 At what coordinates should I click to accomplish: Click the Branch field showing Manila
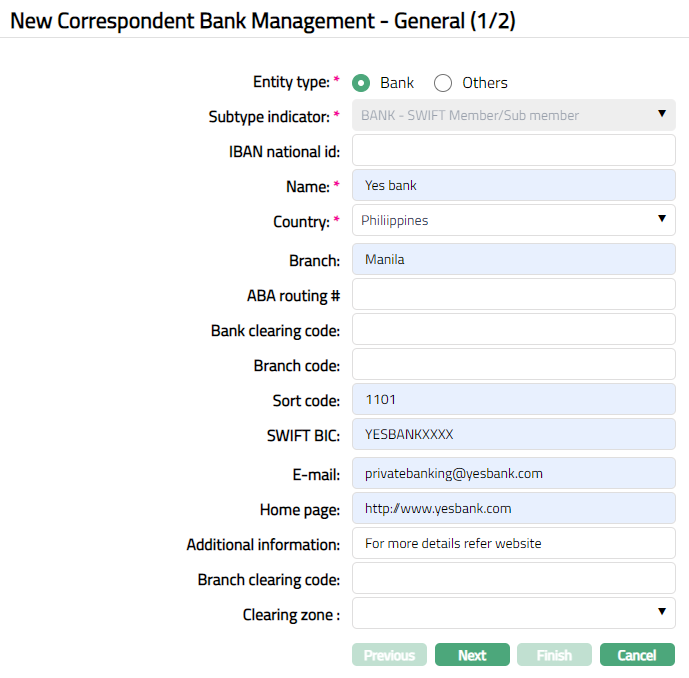[514, 259]
